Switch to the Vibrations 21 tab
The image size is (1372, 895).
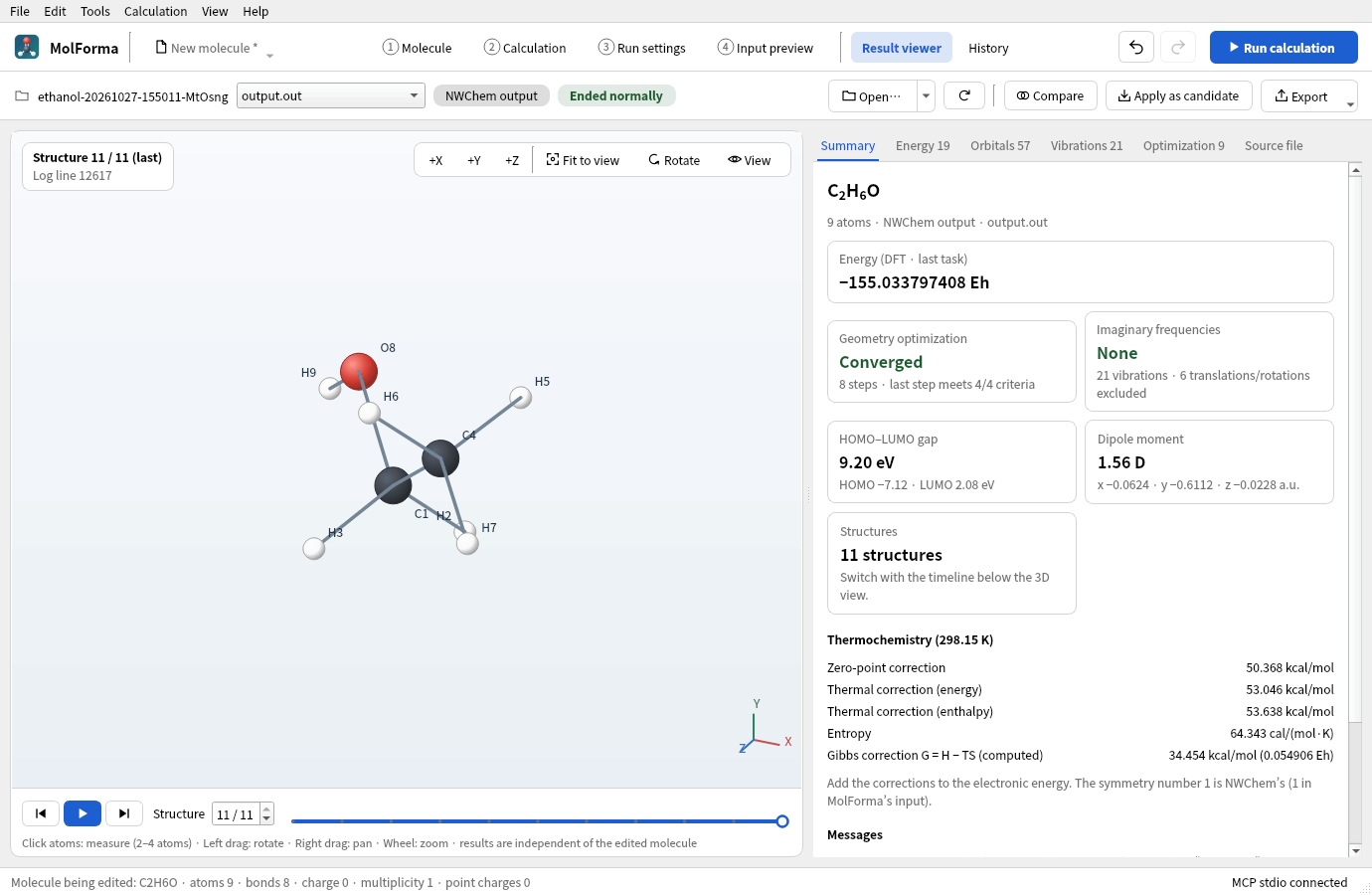point(1087,145)
